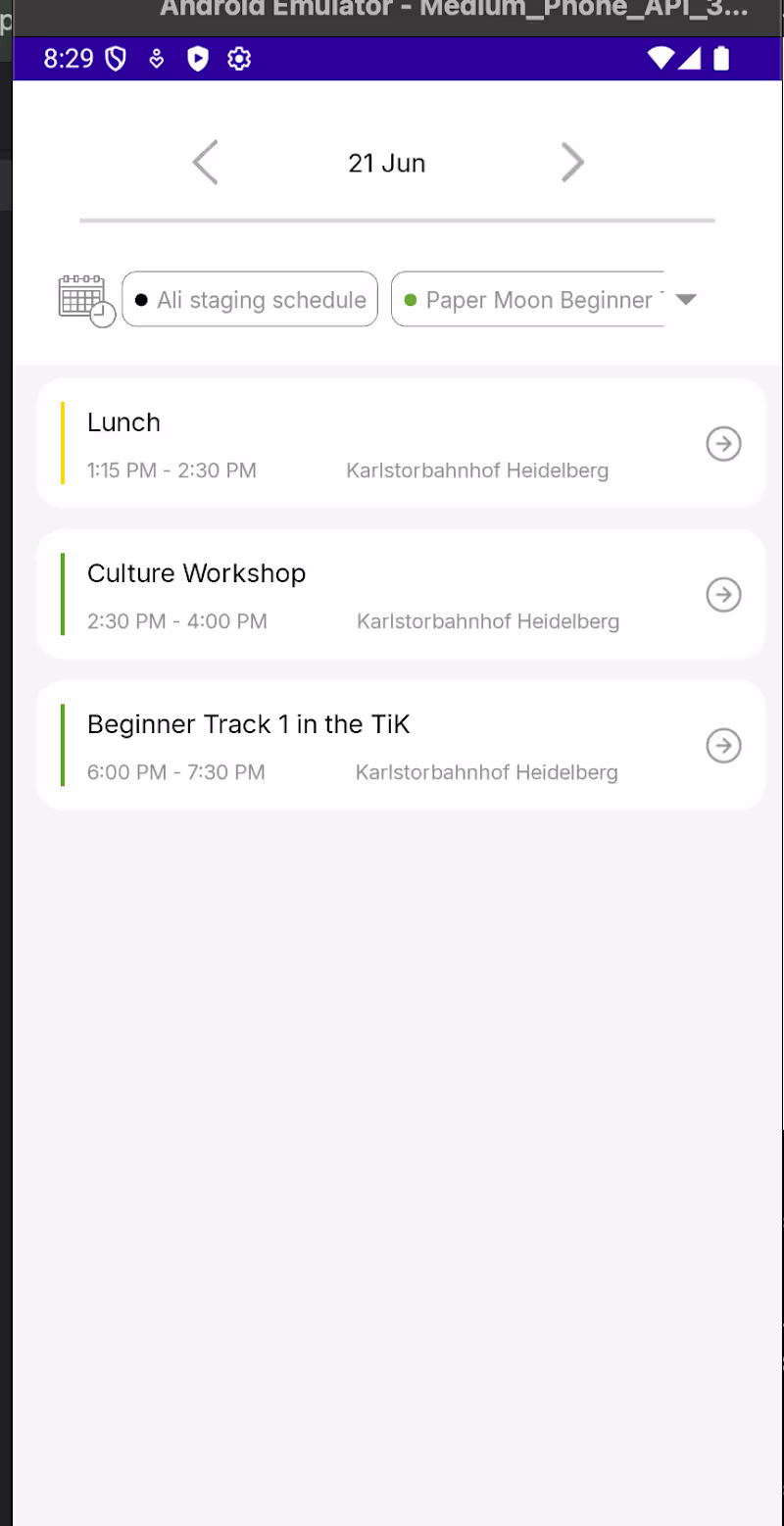Open the settings gear in the status bar

coord(238,59)
